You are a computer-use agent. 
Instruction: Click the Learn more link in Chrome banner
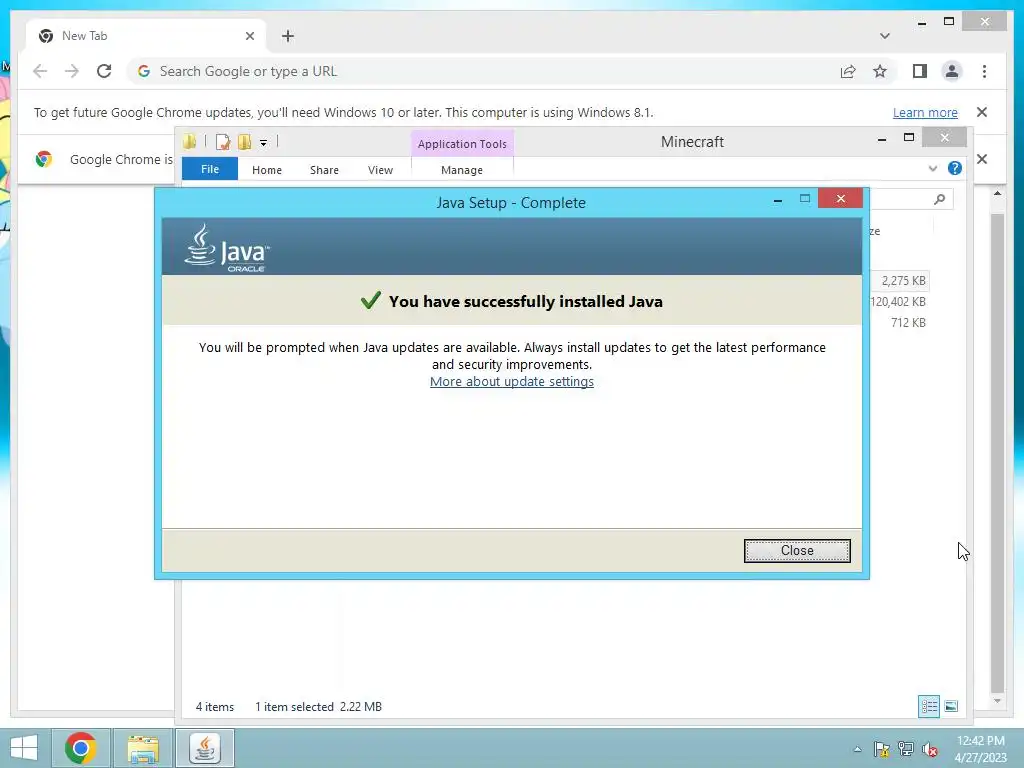(x=925, y=112)
